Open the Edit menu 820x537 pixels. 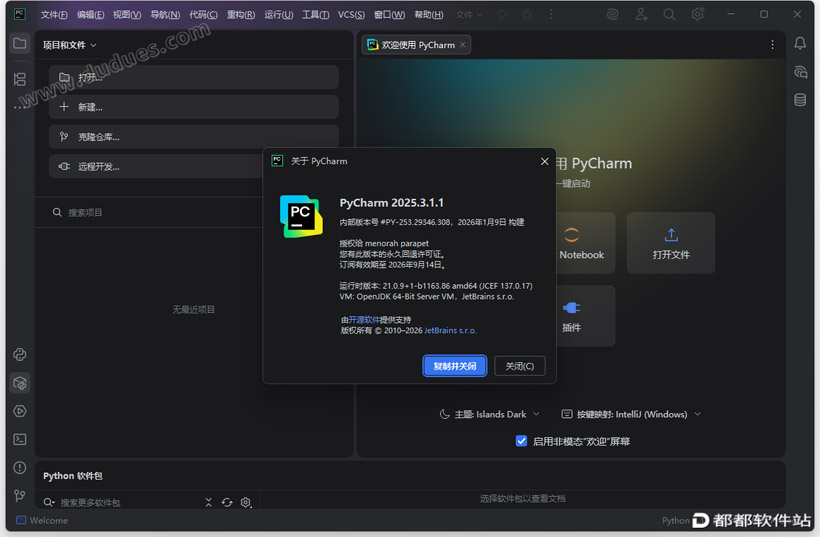coord(90,15)
